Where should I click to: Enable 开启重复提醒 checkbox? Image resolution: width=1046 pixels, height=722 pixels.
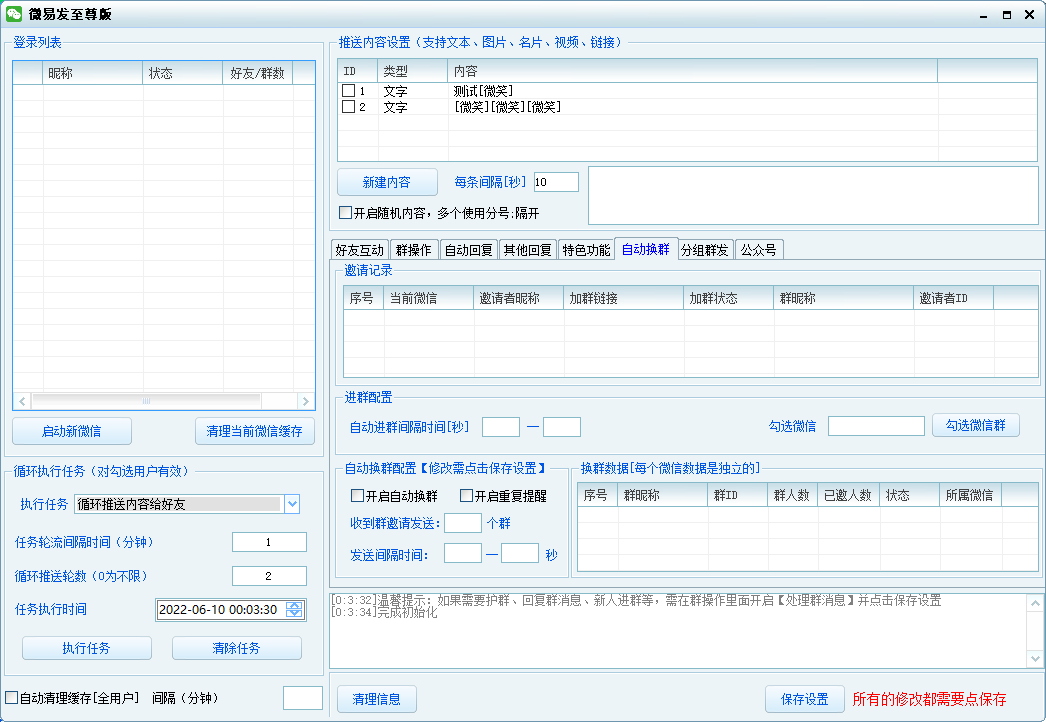(467, 496)
